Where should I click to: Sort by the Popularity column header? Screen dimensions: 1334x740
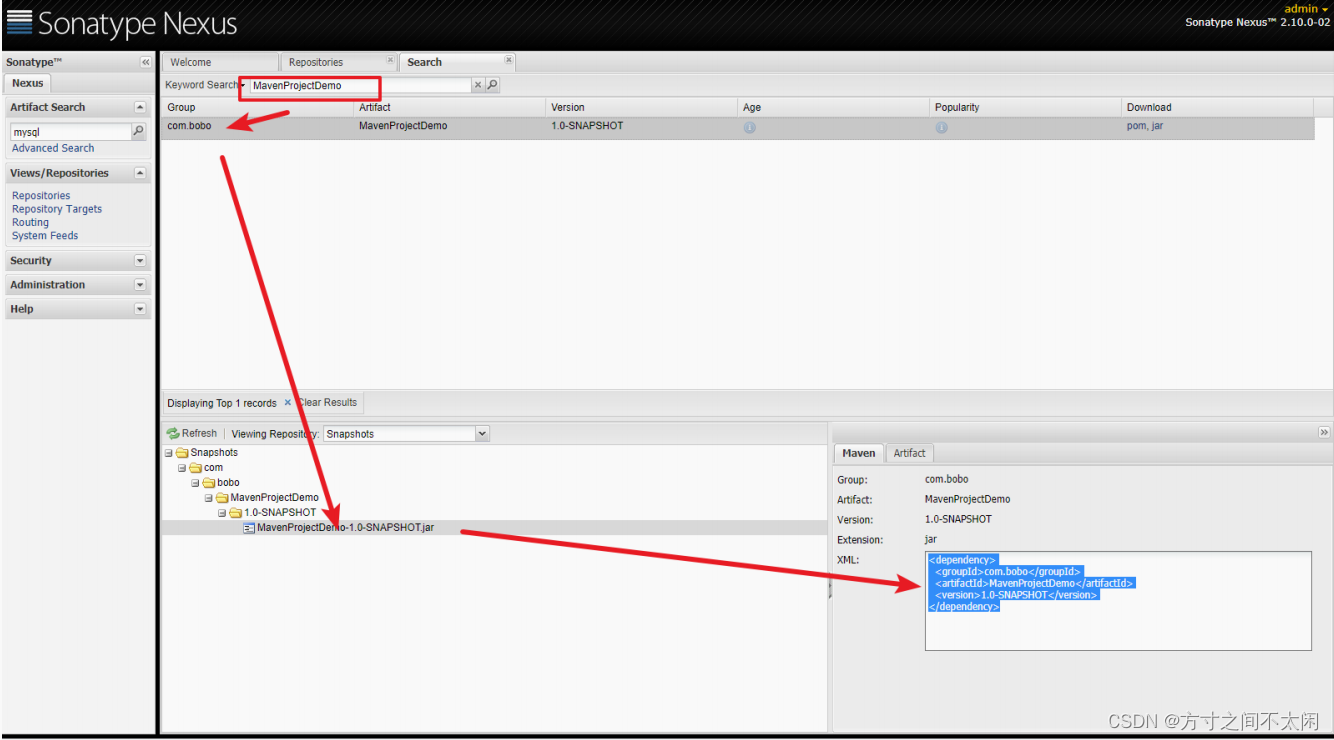(1026, 107)
